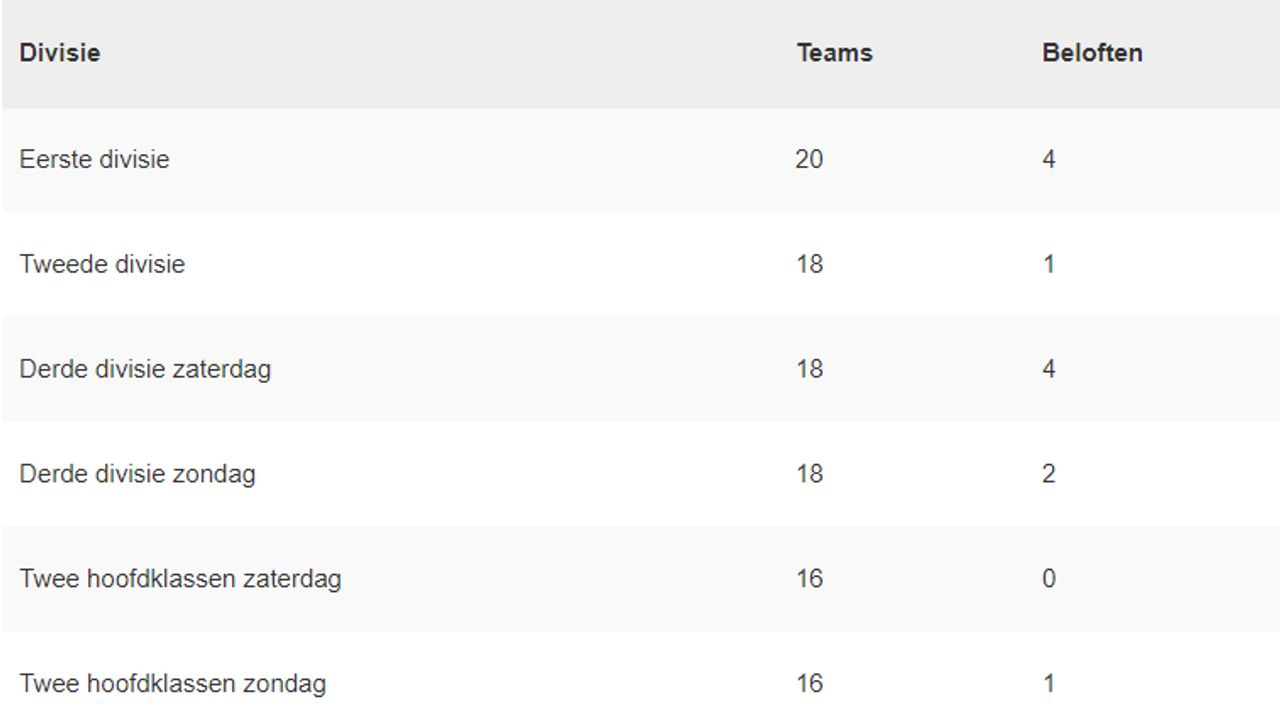Click Beloften value 2 for Derde divisie zondag
Viewport: 1280px width, 719px height.
point(1048,473)
